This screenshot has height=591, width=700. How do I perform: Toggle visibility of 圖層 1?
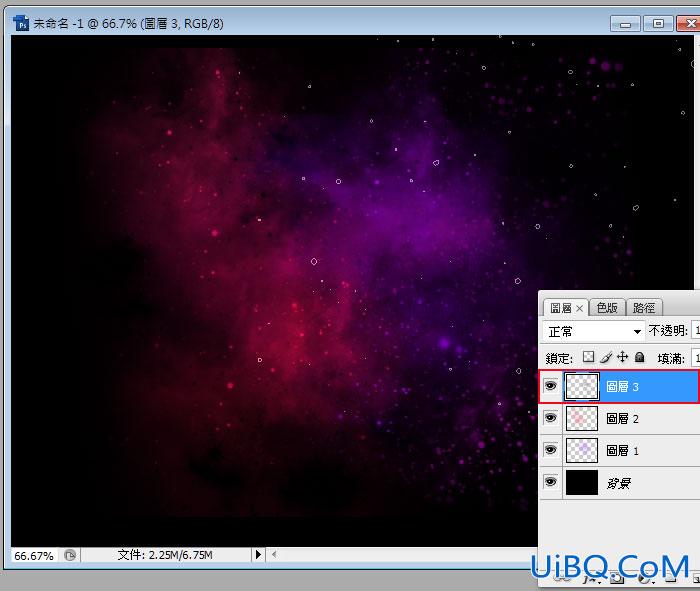pos(550,449)
